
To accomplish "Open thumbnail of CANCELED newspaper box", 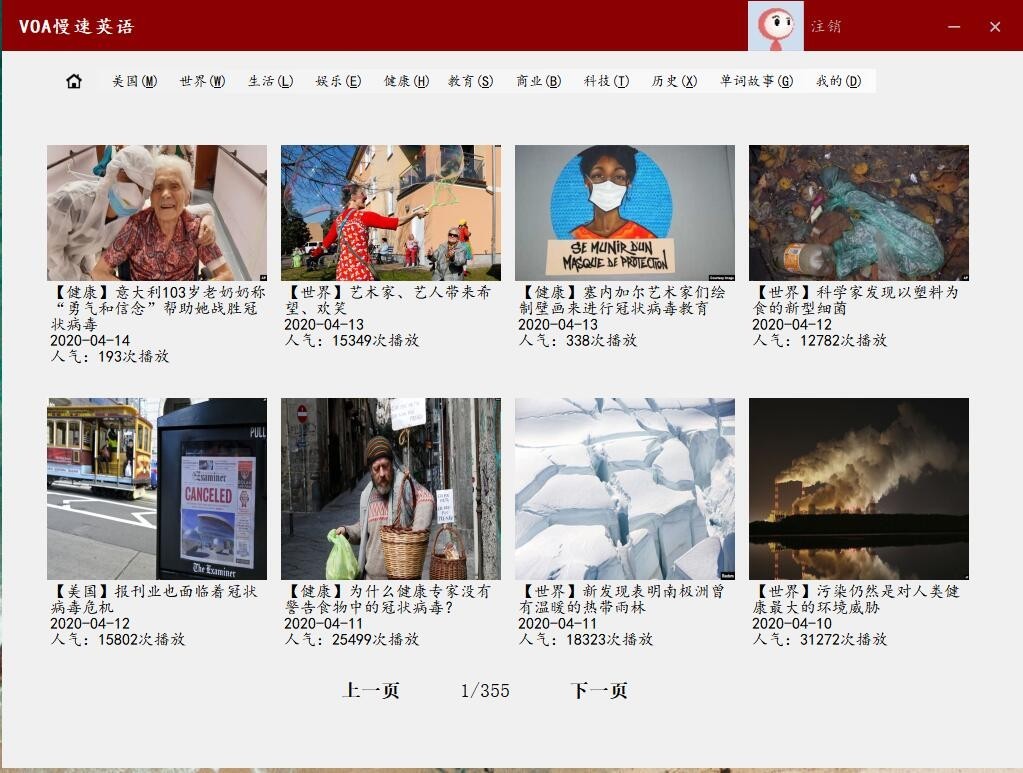I will point(157,489).
